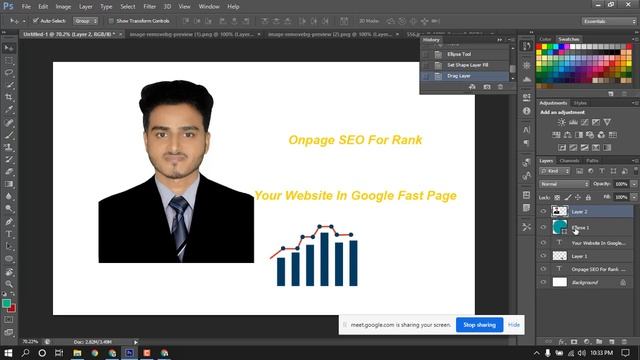640x360 pixels.
Task: Delete current state in History panel
Action: coord(500,87)
